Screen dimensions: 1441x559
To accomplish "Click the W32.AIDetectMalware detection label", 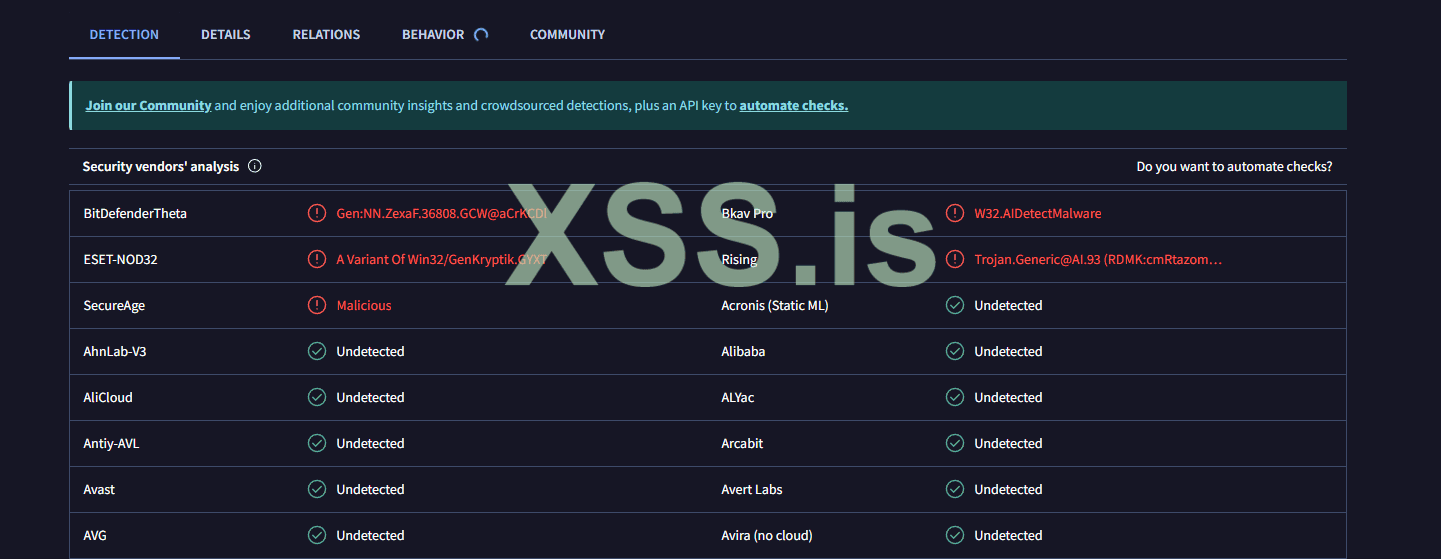I will (1038, 213).
